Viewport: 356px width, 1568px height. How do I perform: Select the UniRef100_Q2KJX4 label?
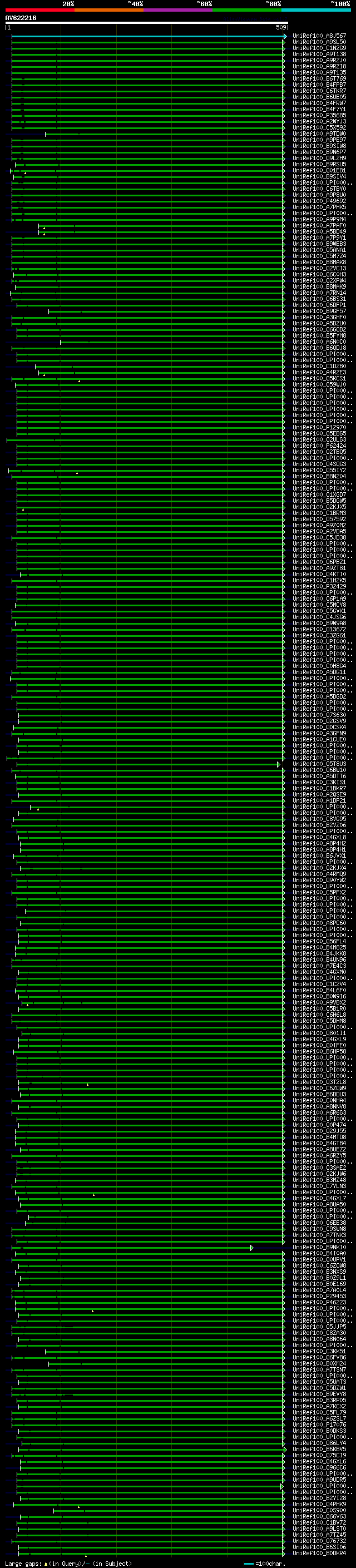(x=319, y=868)
